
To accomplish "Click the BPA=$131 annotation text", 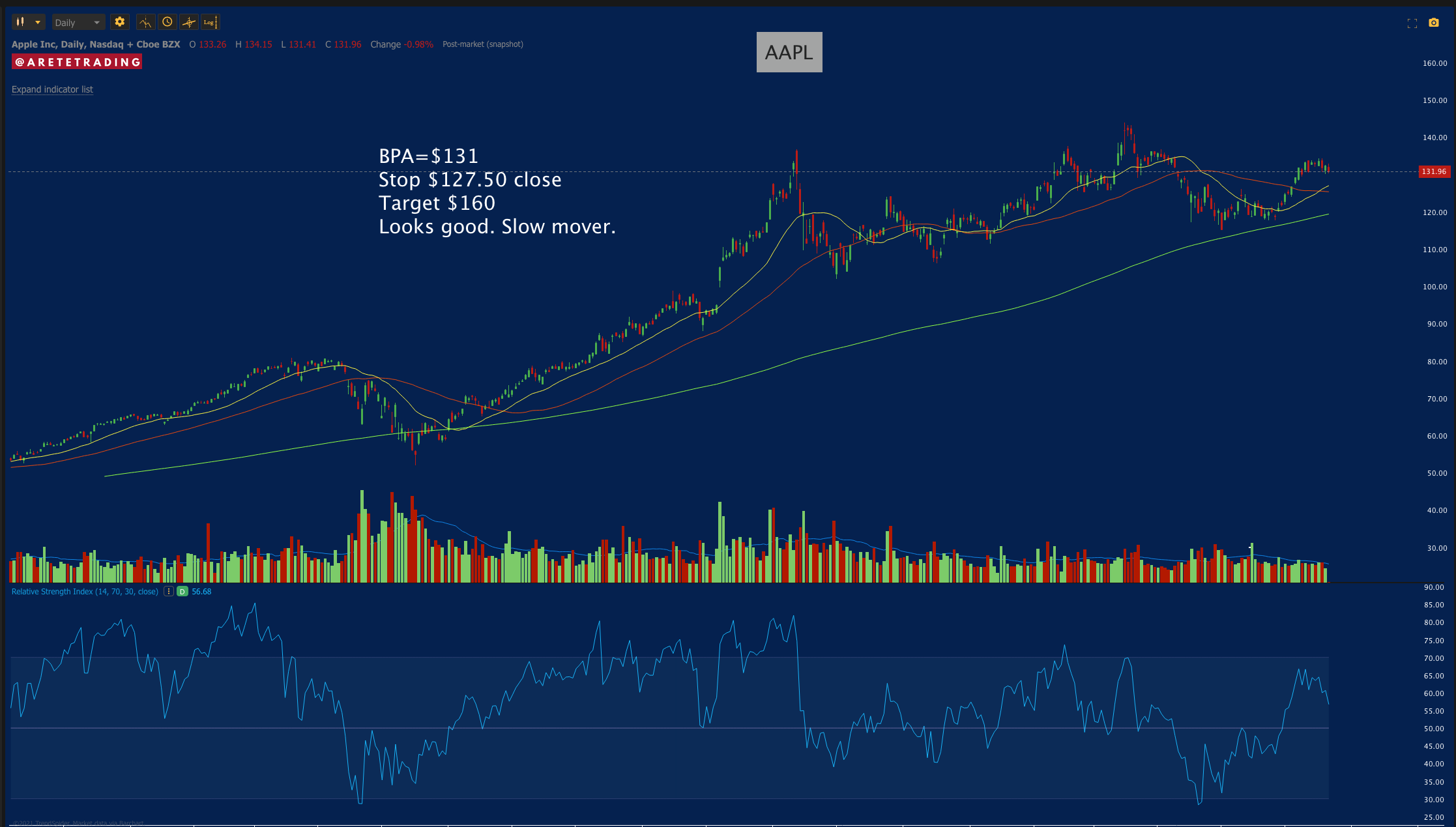I will click(429, 156).
